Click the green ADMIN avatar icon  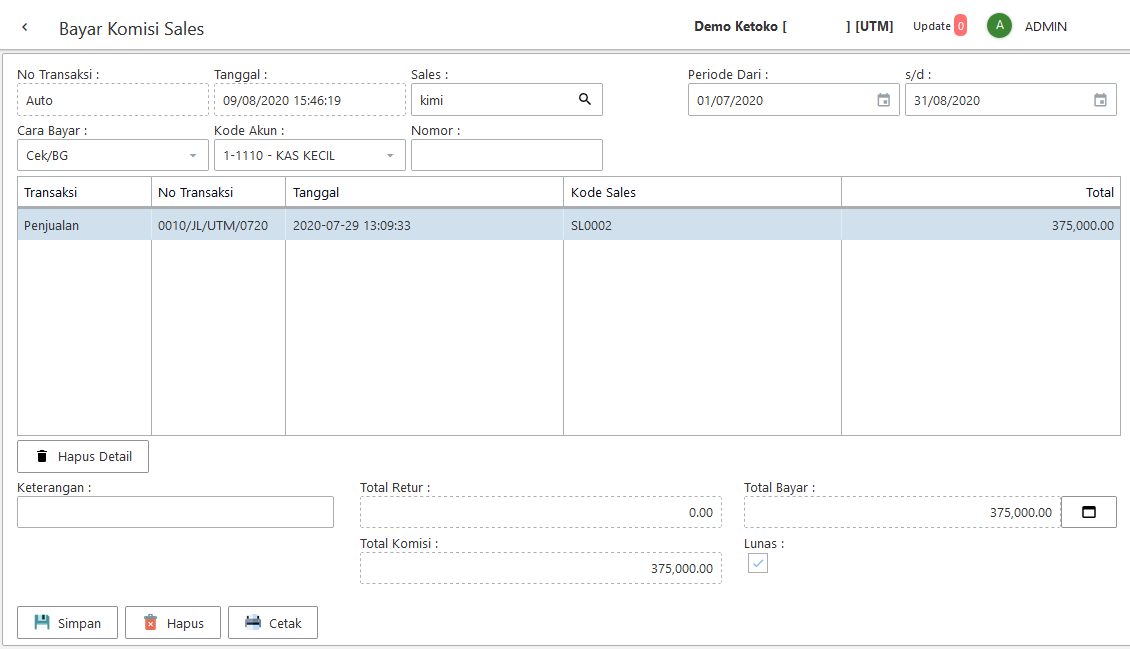pos(999,26)
